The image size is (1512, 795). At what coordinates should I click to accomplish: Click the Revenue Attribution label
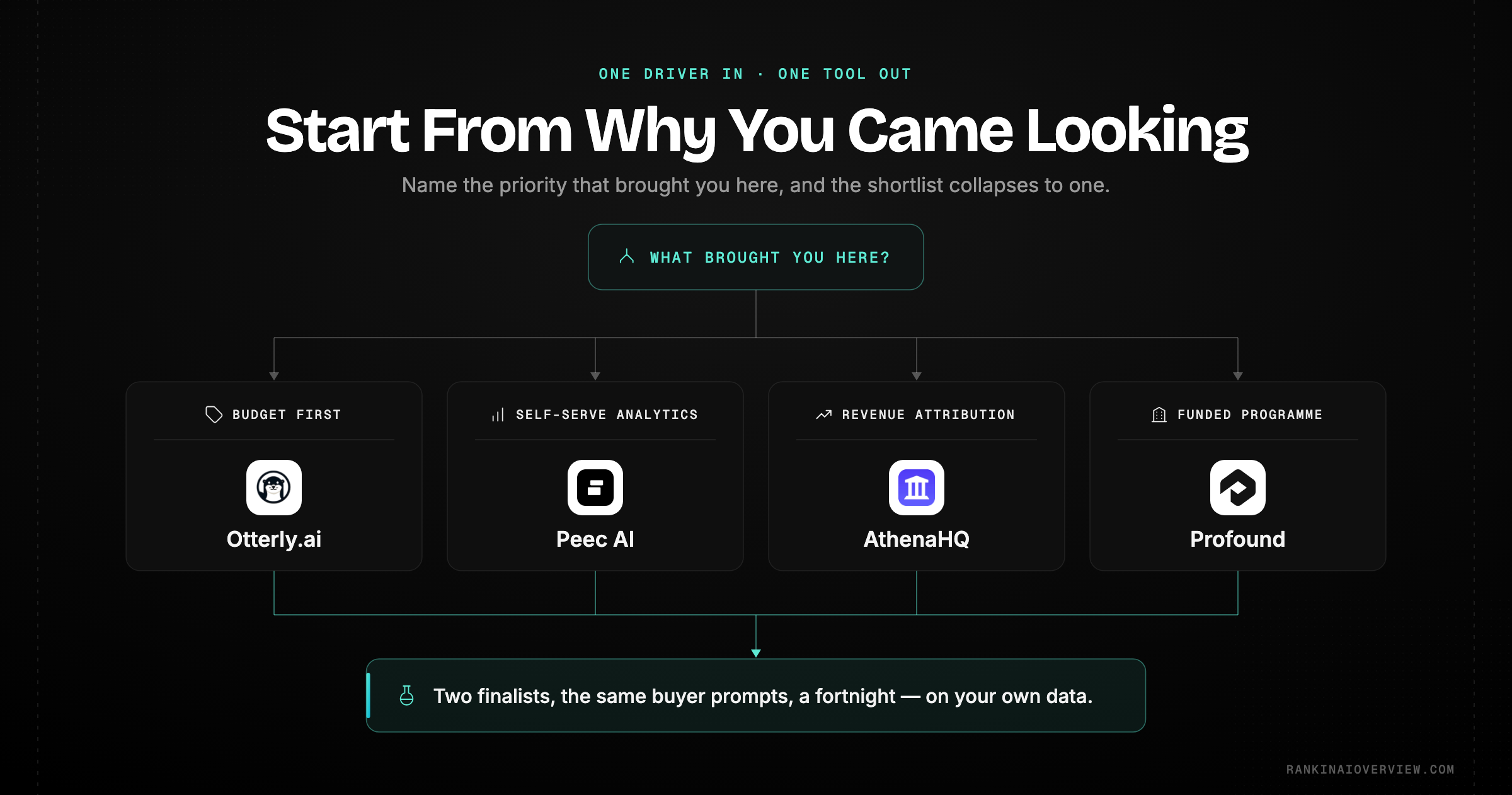[x=929, y=415]
